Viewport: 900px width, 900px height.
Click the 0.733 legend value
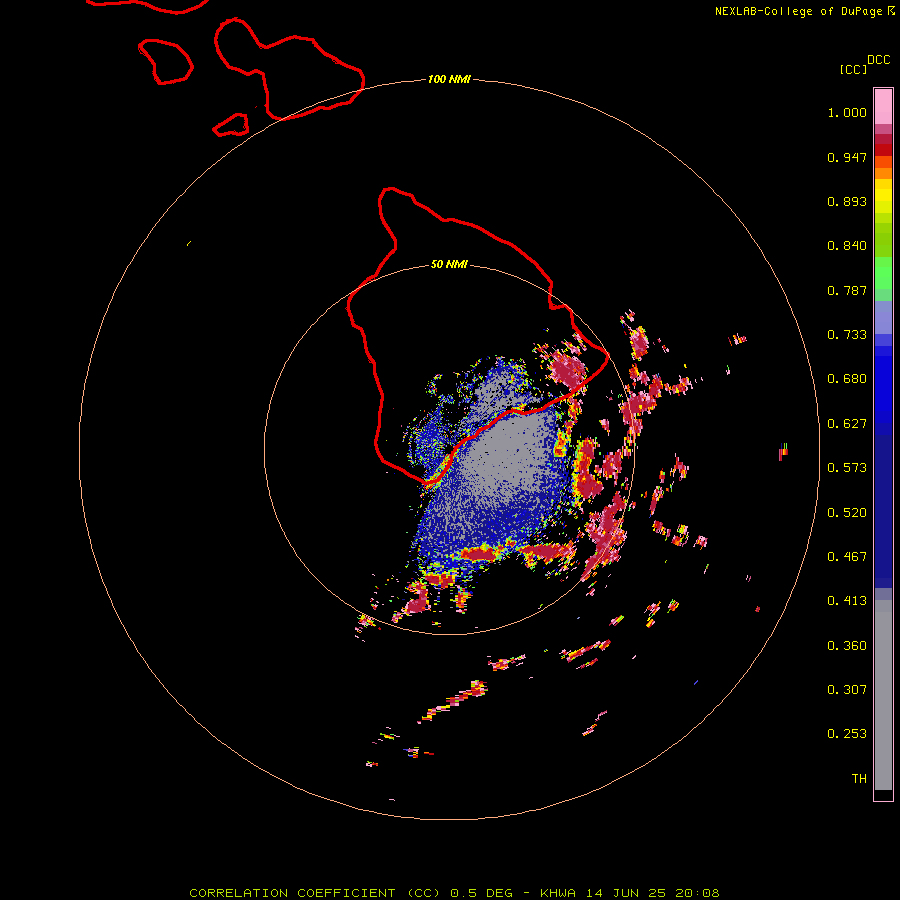point(847,335)
